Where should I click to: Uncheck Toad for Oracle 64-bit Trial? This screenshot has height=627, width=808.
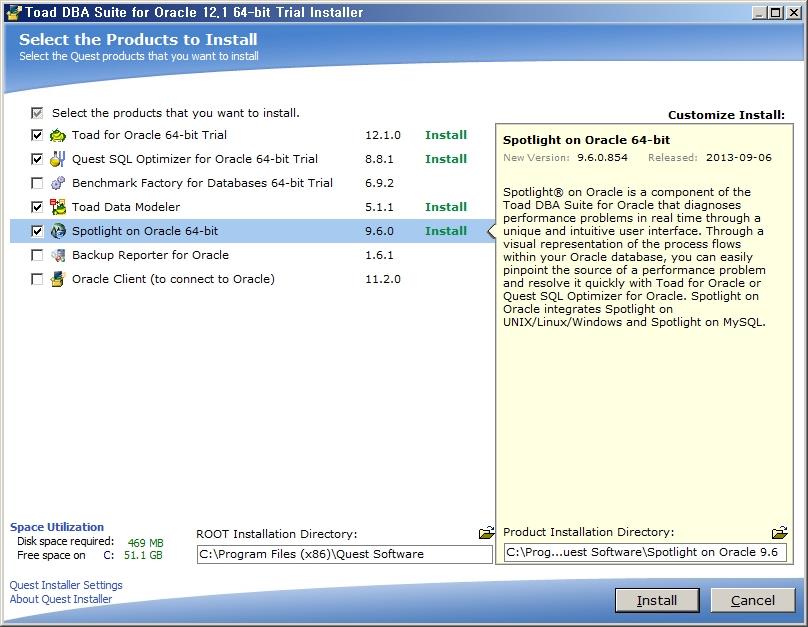37,135
